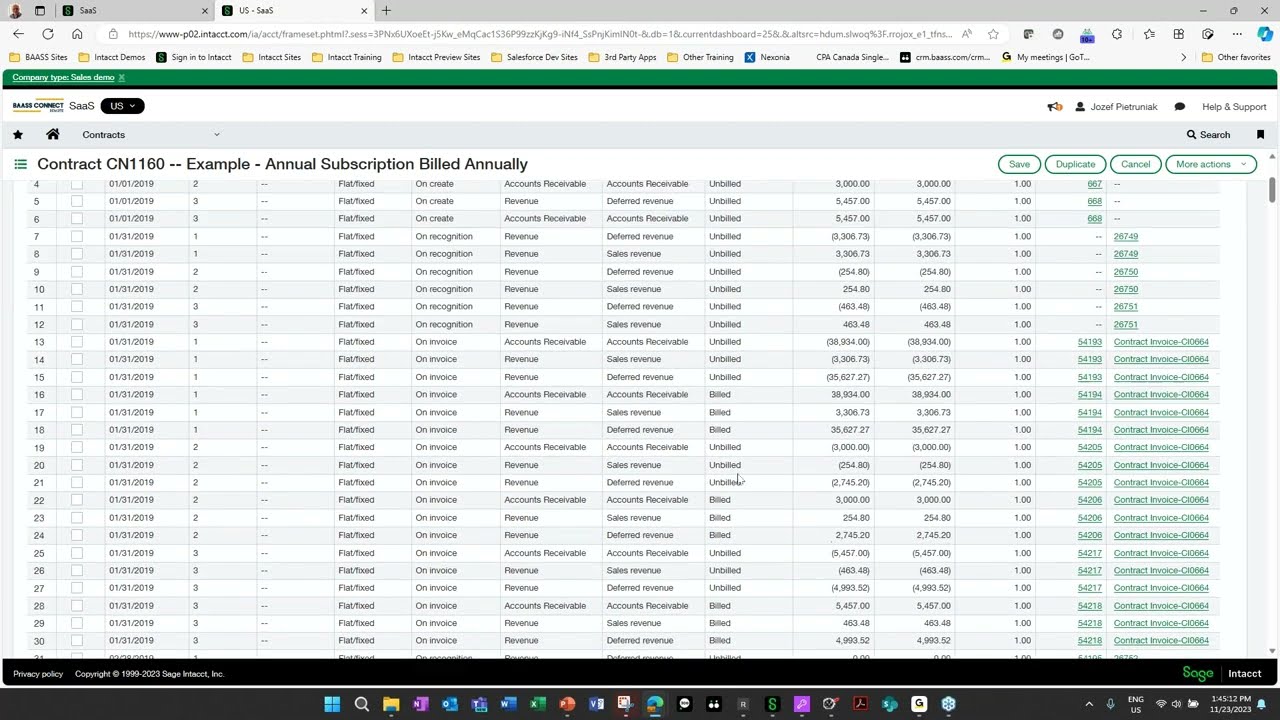Go to the Intacct home icon
Image resolution: width=1280 pixels, height=720 pixels.
[53, 134]
